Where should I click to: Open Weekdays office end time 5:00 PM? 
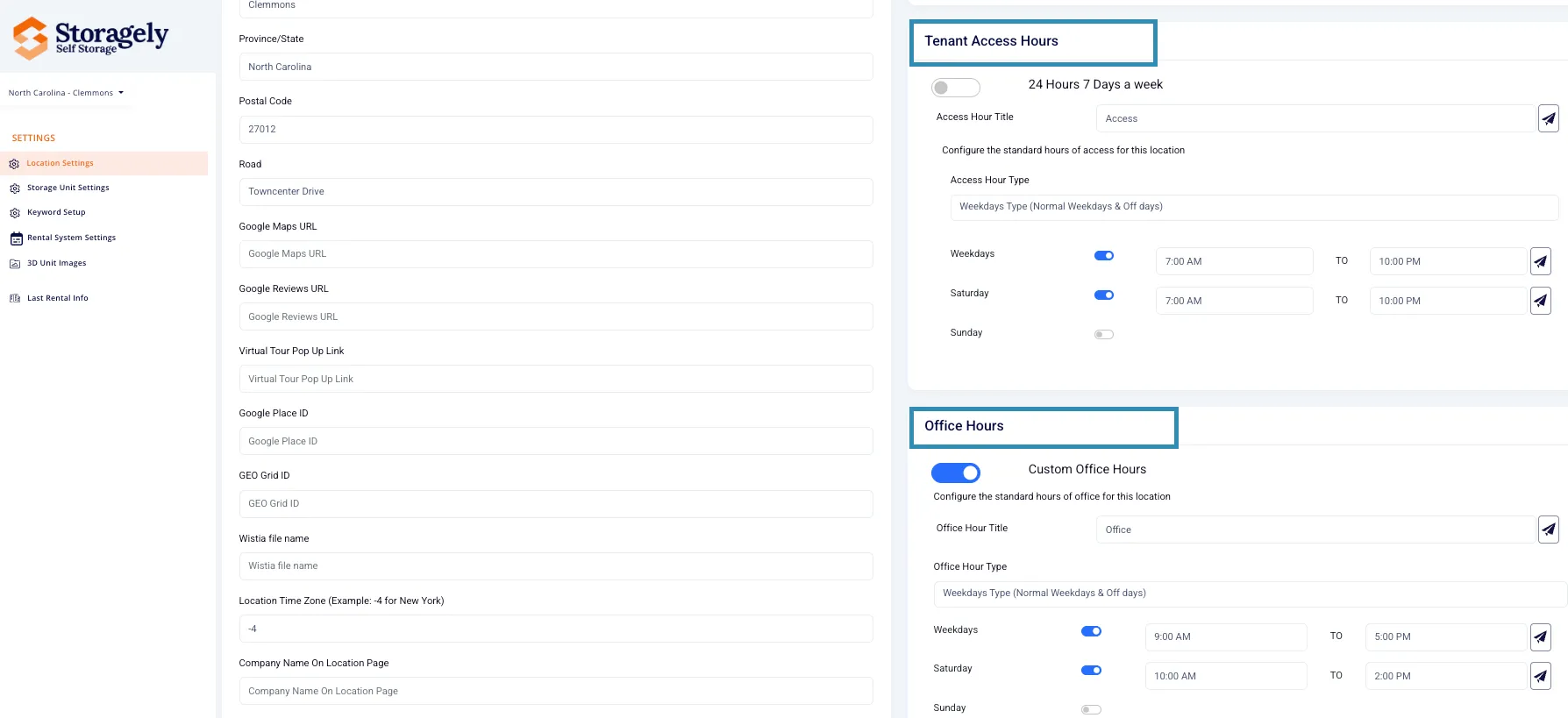[1446, 637]
